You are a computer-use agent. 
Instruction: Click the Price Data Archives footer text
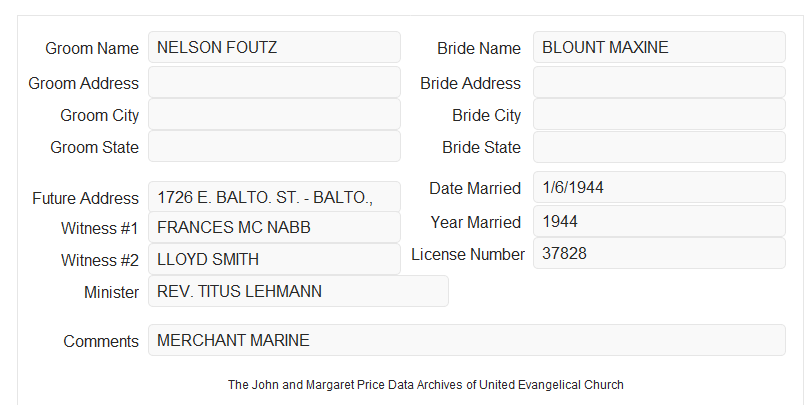click(x=426, y=385)
